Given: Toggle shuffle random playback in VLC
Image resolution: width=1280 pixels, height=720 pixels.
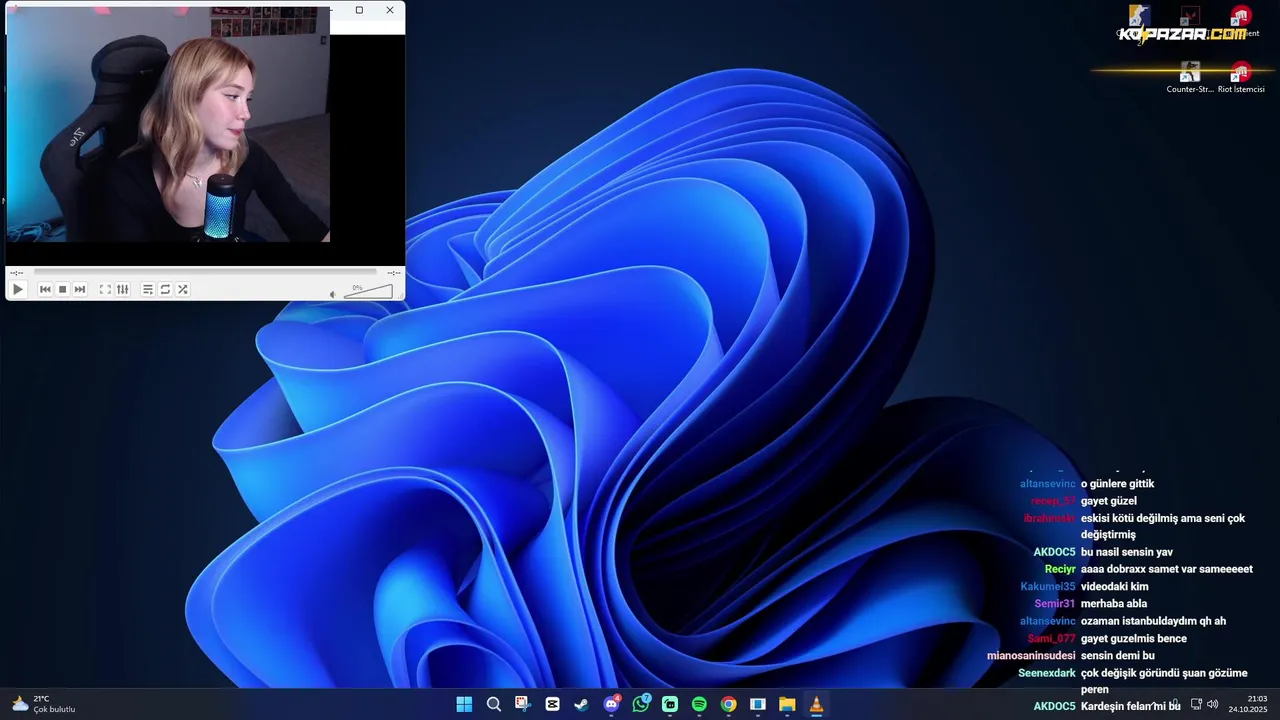Looking at the screenshot, I should point(182,289).
